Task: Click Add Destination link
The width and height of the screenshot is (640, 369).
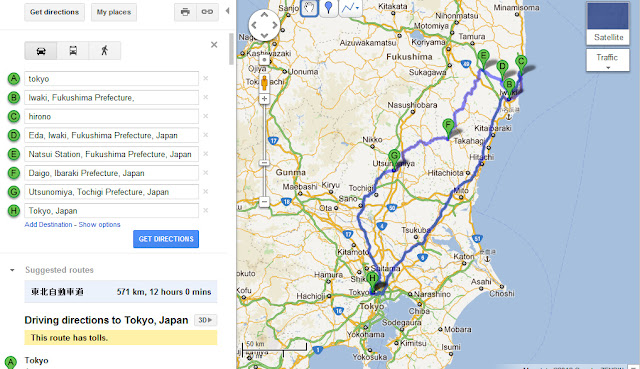Action: (x=48, y=225)
